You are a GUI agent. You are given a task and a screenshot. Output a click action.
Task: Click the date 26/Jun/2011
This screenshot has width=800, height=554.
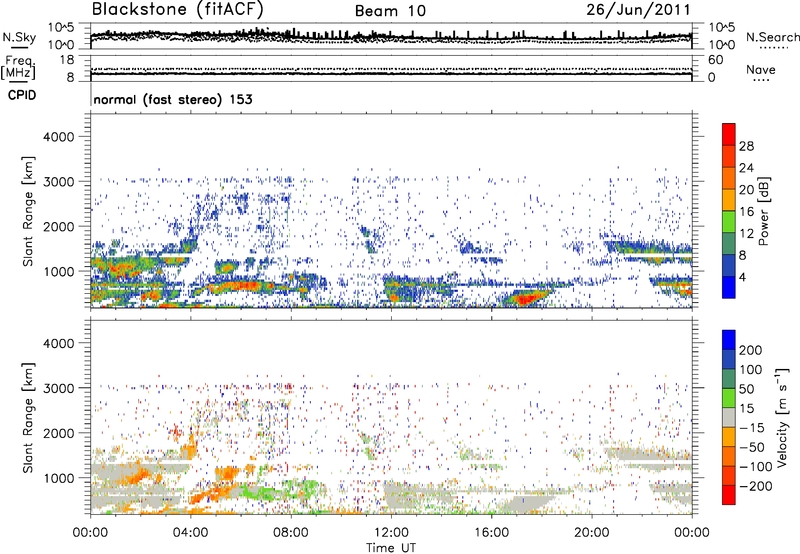[x=638, y=9]
